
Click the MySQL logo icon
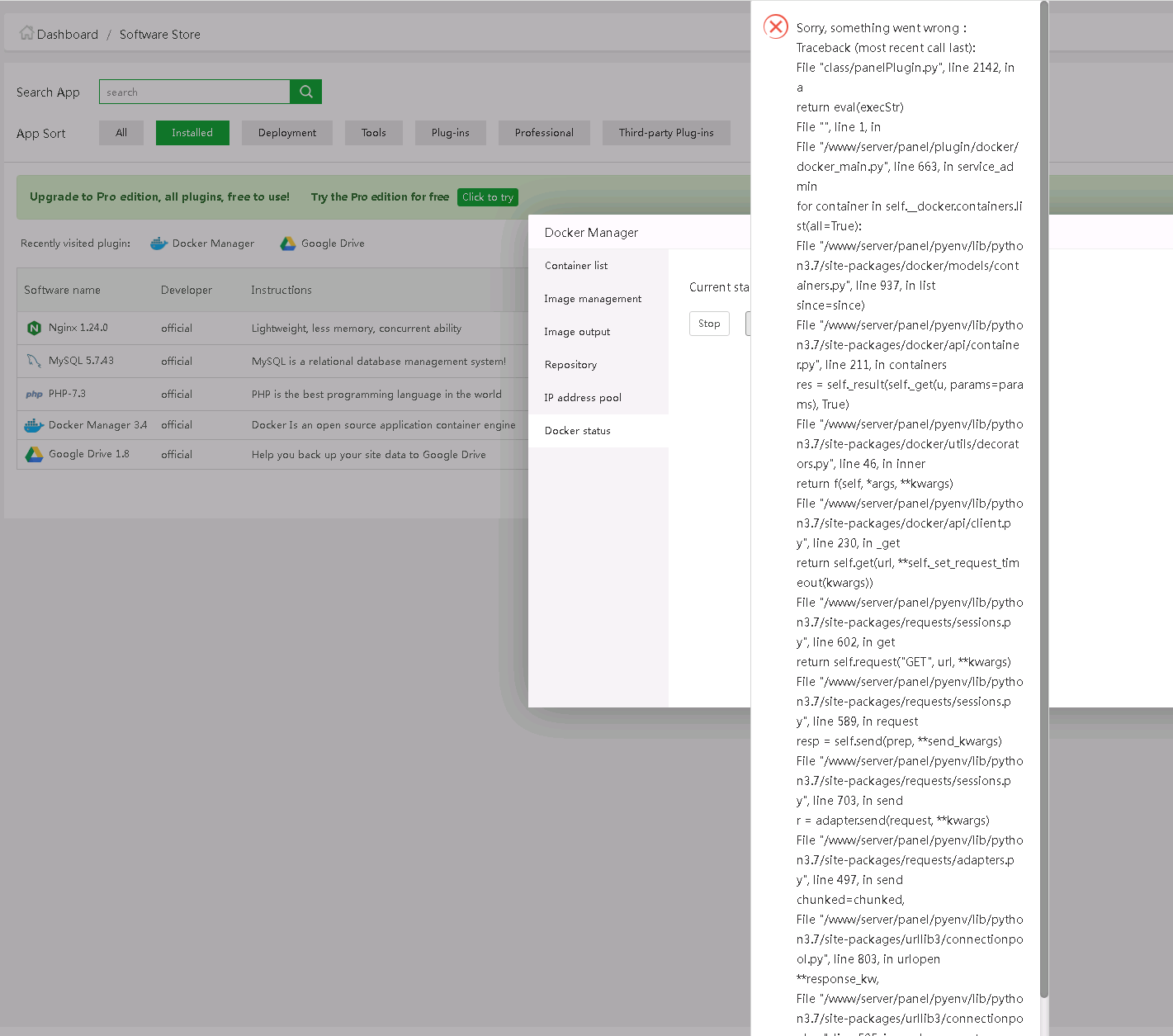(x=34, y=361)
